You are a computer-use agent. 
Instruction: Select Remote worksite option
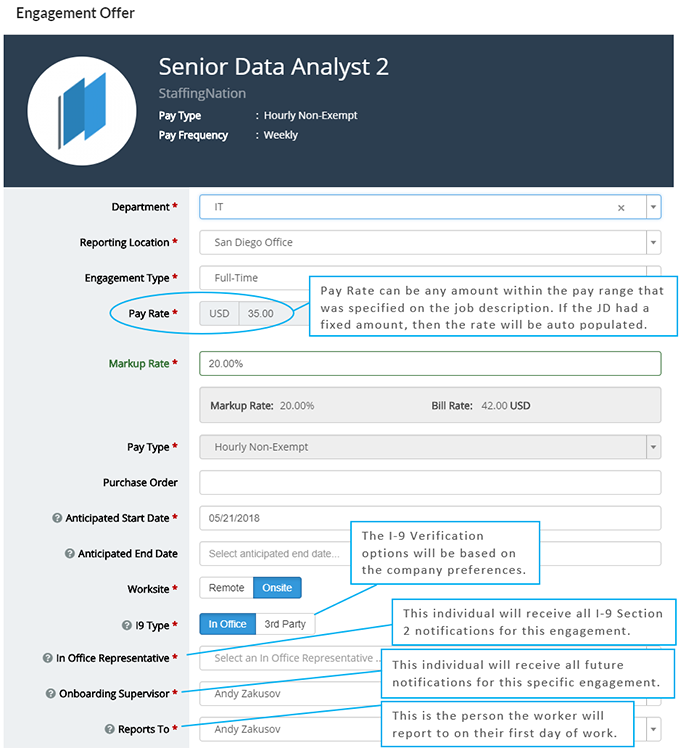(x=227, y=588)
